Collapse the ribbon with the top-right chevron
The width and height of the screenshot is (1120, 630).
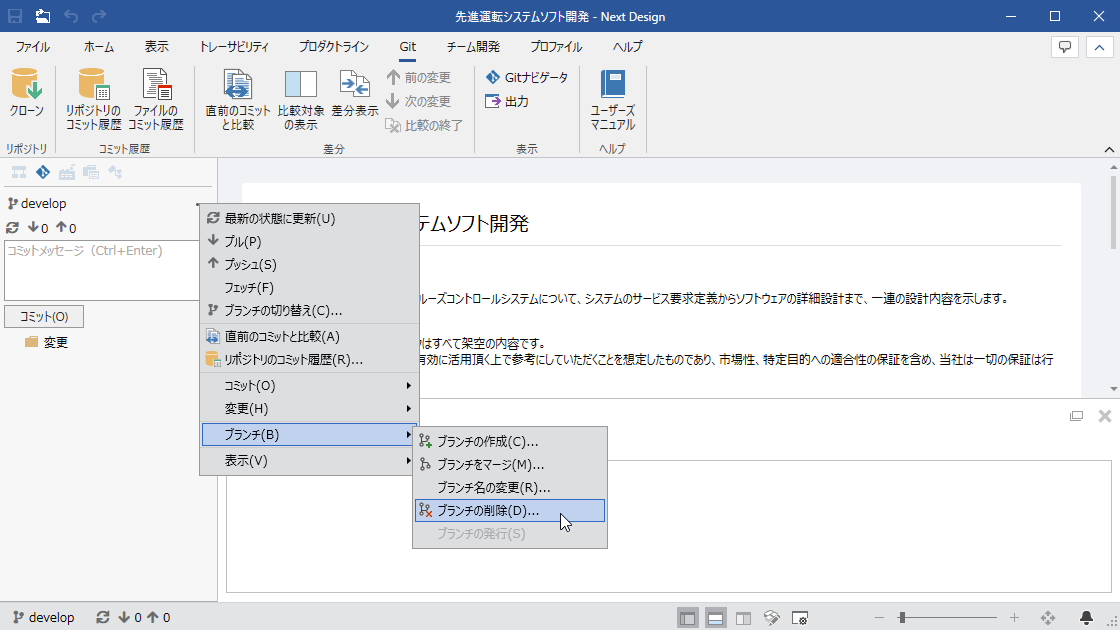[1099, 47]
